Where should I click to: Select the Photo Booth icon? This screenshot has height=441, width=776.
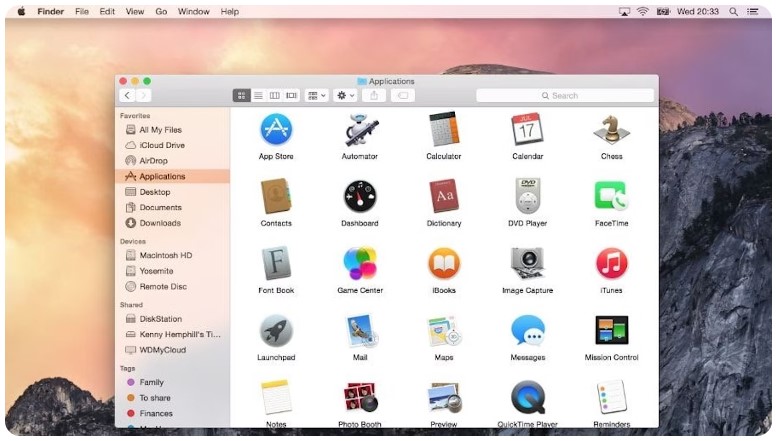click(360, 397)
